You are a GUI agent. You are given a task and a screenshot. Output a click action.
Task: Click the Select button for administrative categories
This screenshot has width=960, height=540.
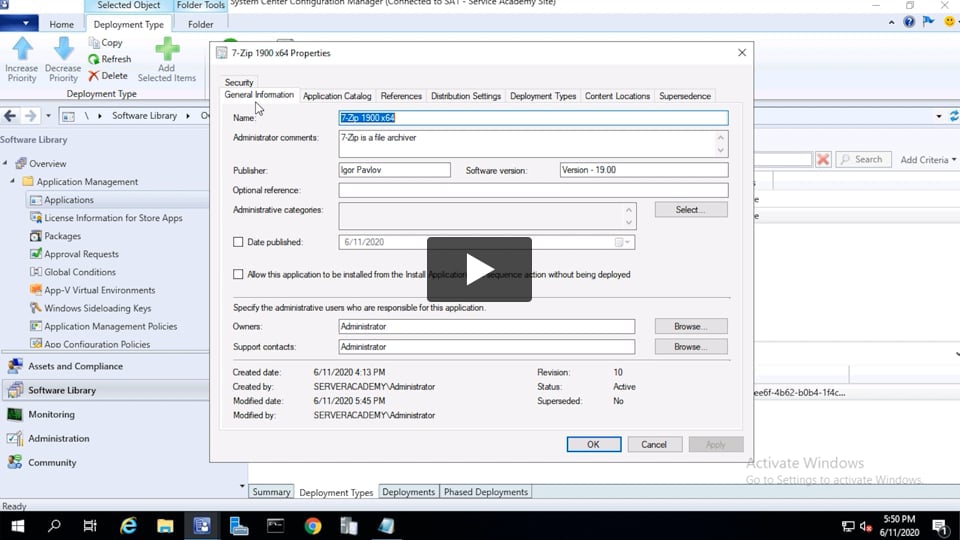pos(690,210)
